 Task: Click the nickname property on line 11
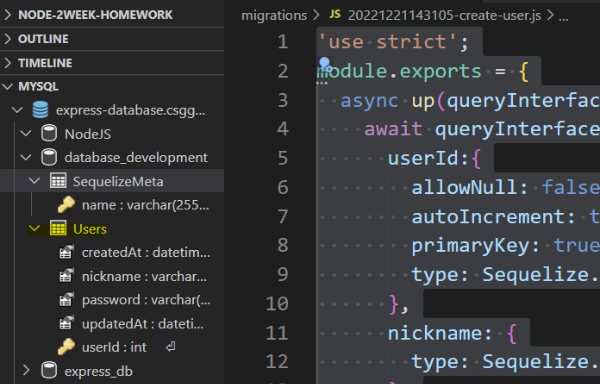(434, 333)
